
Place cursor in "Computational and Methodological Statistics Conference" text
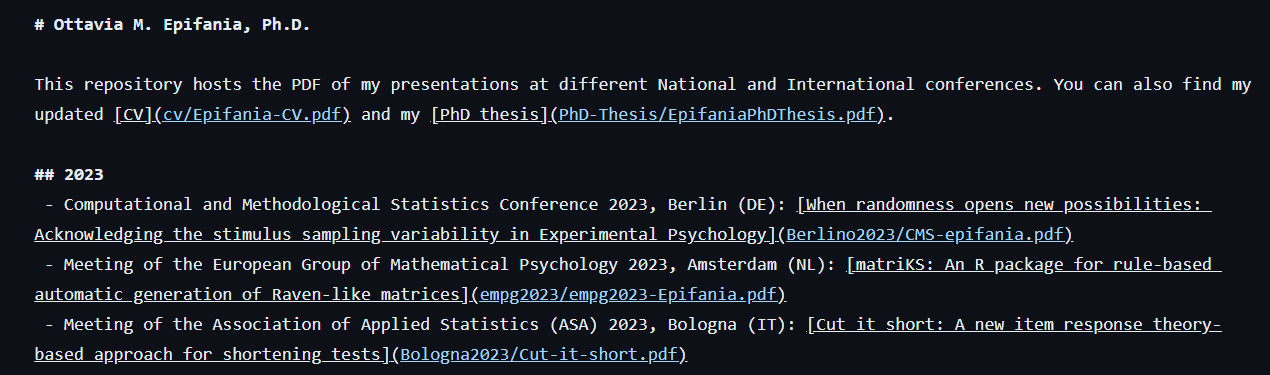[x=330, y=204]
